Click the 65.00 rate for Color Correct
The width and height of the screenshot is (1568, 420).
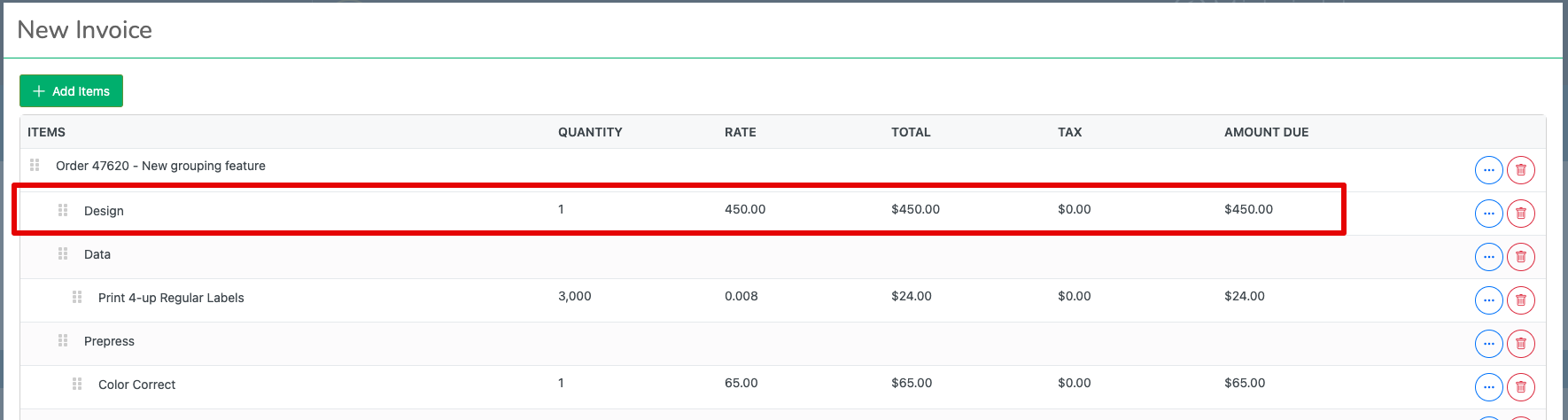click(x=741, y=383)
